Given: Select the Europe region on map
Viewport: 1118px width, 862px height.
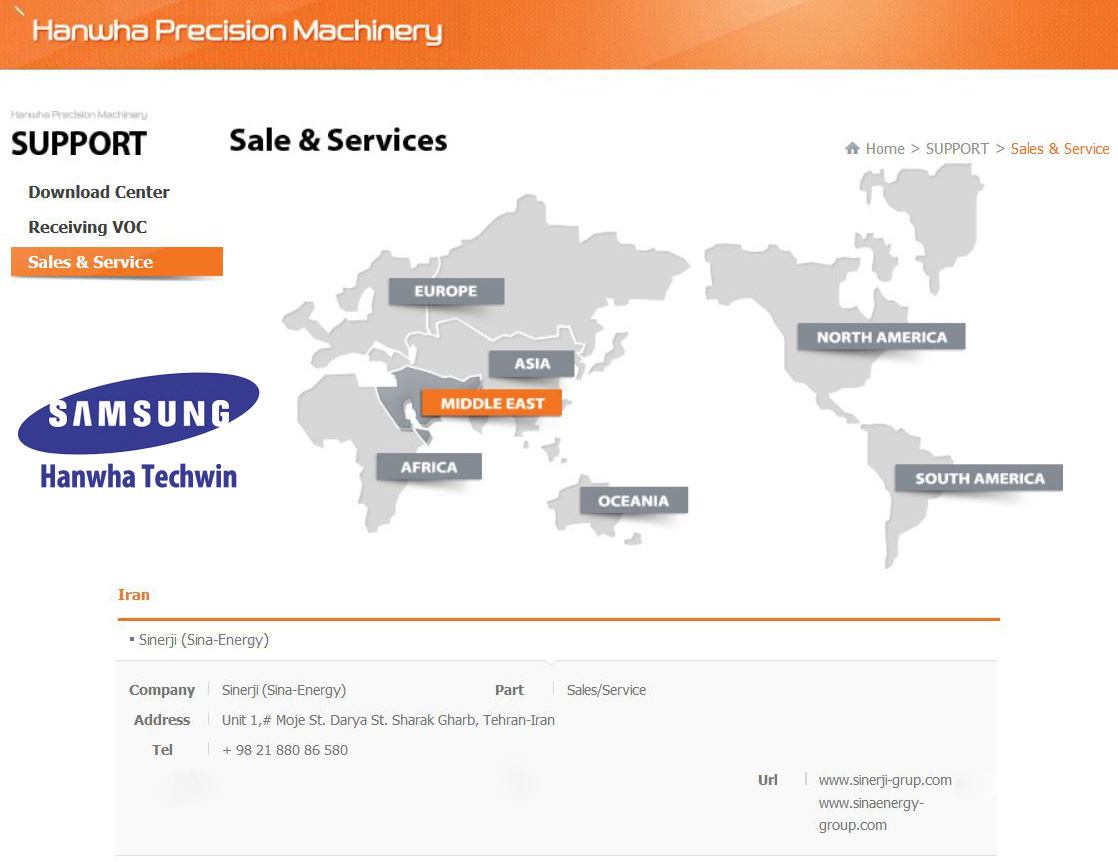Looking at the screenshot, I should [x=446, y=291].
